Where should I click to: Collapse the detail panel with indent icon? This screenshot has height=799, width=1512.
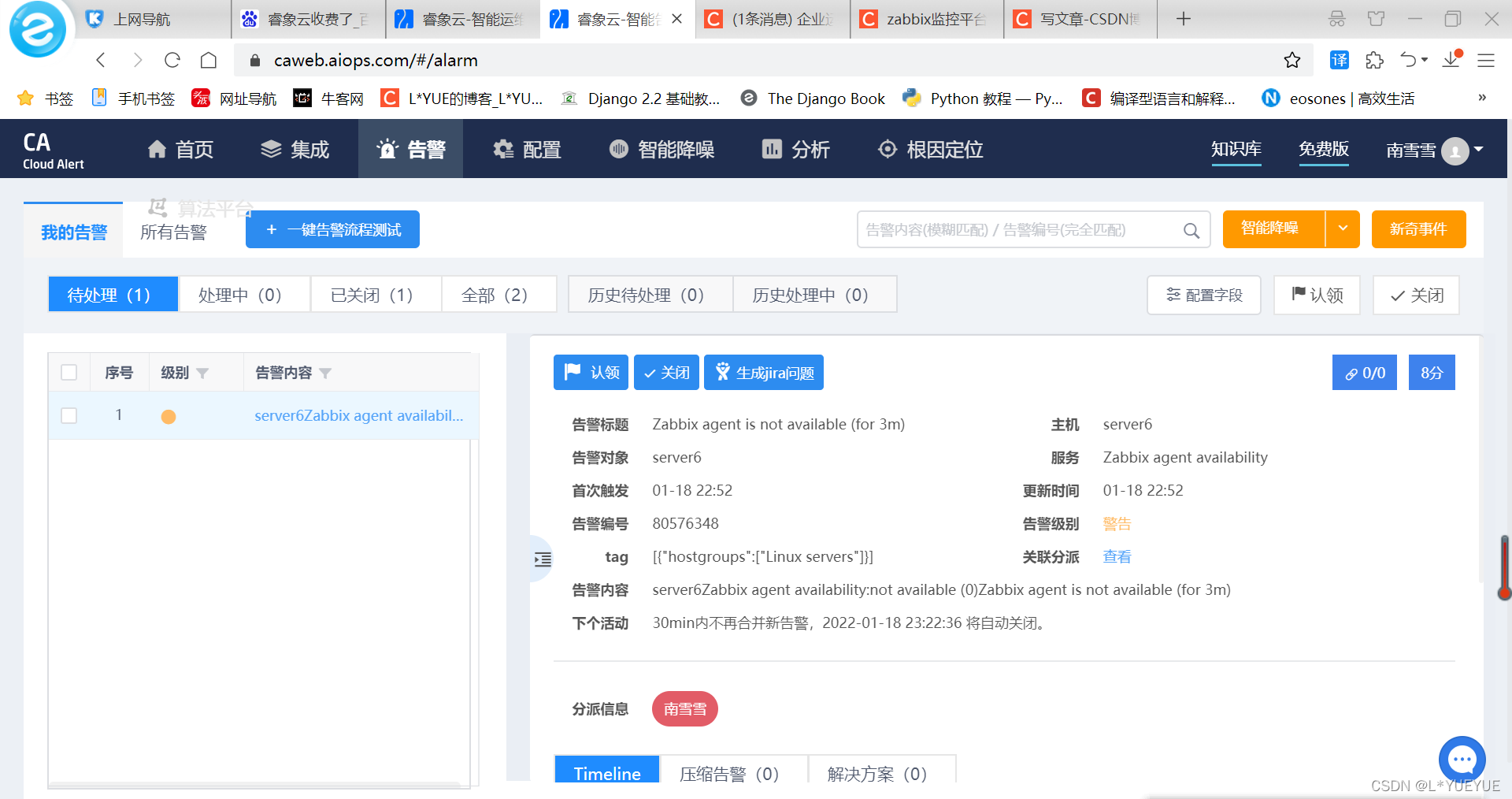[543, 559]
